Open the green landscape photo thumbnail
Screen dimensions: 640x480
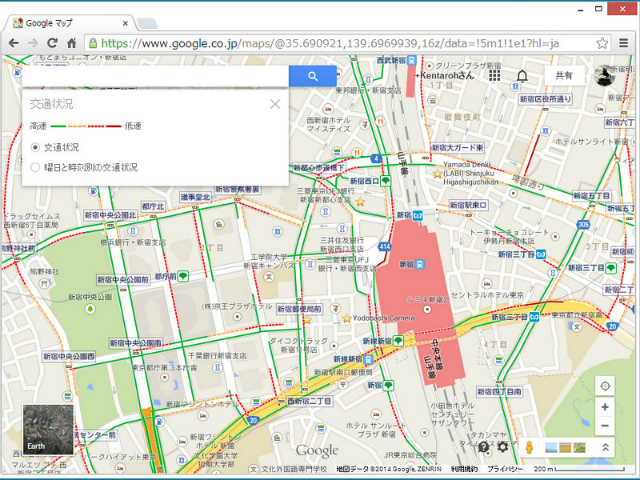pos(580,448)
